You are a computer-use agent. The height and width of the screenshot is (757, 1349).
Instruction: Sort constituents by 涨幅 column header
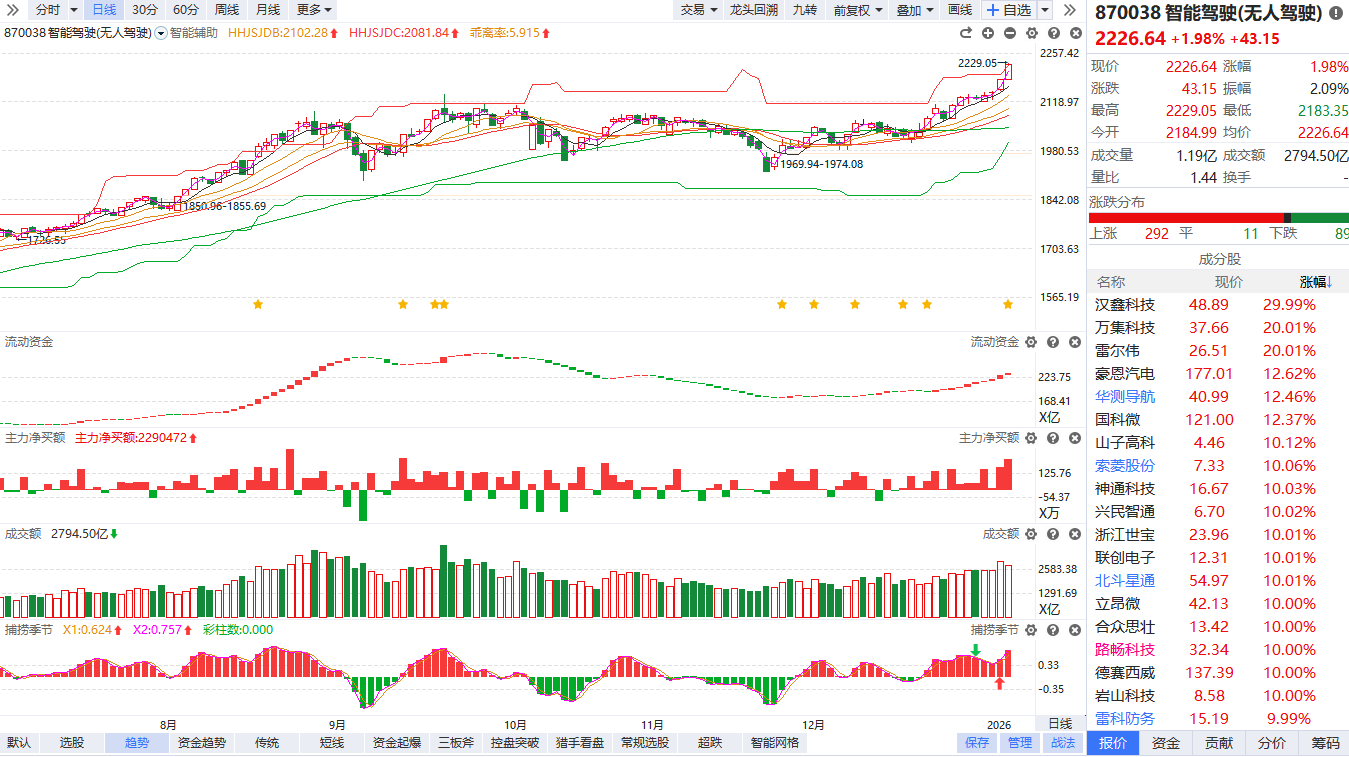(1316, 282)
